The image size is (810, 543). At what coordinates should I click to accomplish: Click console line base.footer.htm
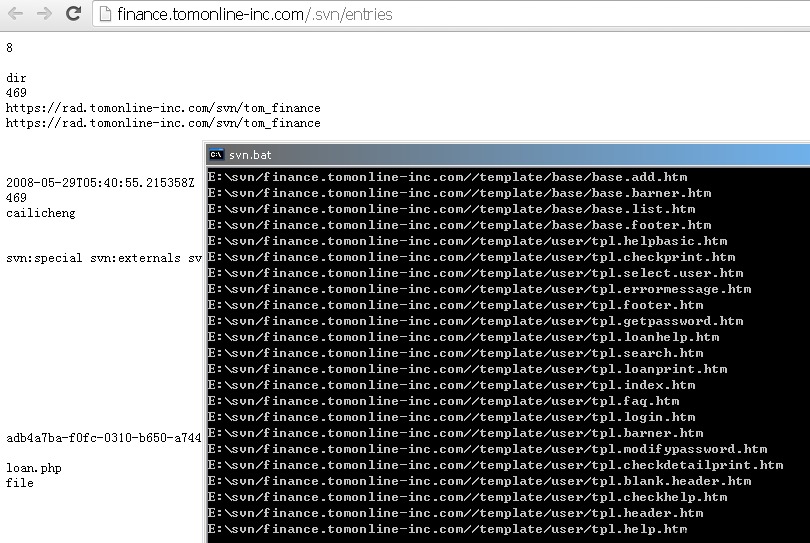click(x=459, y=225)
